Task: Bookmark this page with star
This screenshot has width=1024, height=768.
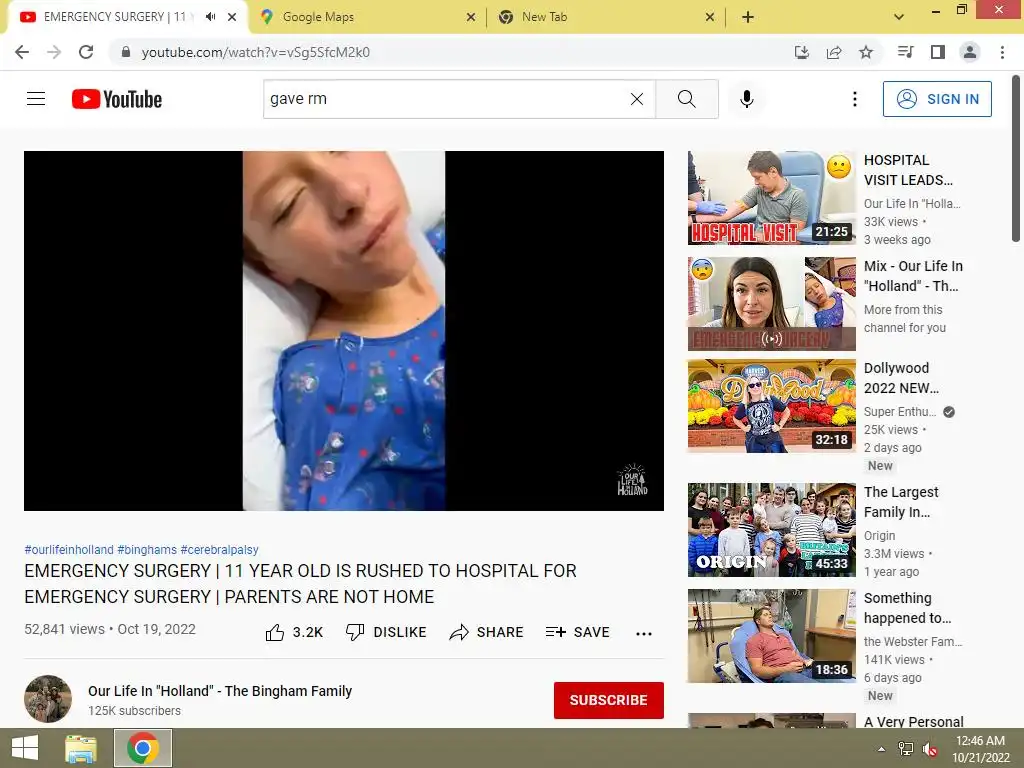Action: coord(866,52)
